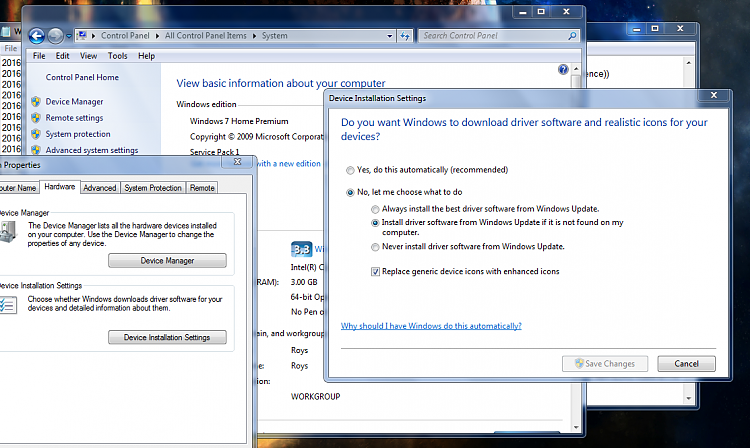Screen dimensions: 750x448
Task: Click scroll down arrow in rear right window
Action: pos(689,398)
